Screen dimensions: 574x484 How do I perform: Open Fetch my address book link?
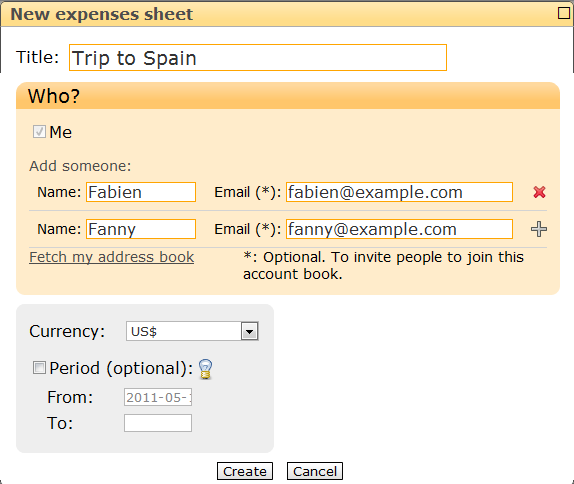click(112, 257)
